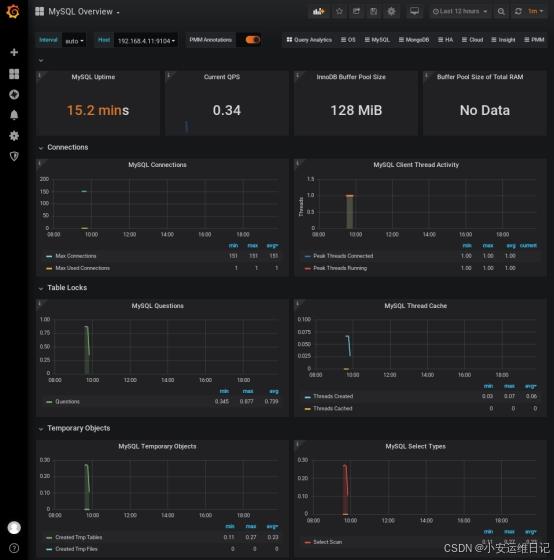The image size is (554, 560).
Task: Open the OS dashboards menu
Action: pos(348,40)
